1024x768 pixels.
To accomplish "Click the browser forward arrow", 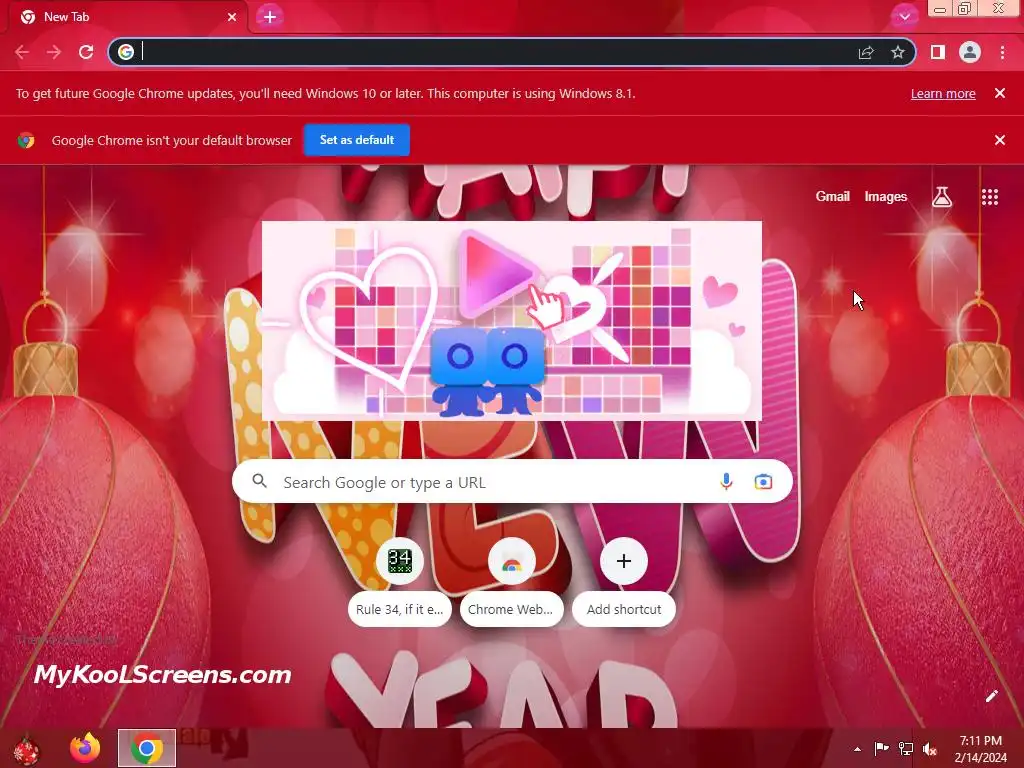I will coord(54,52).
